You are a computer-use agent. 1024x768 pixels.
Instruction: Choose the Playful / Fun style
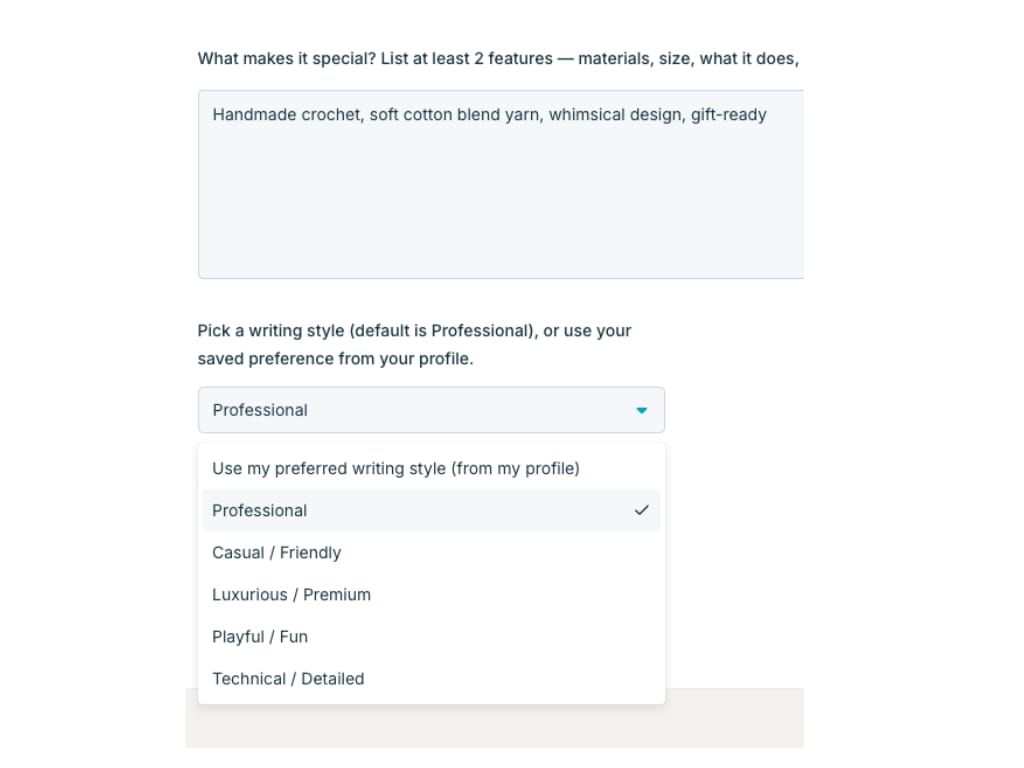260,636
